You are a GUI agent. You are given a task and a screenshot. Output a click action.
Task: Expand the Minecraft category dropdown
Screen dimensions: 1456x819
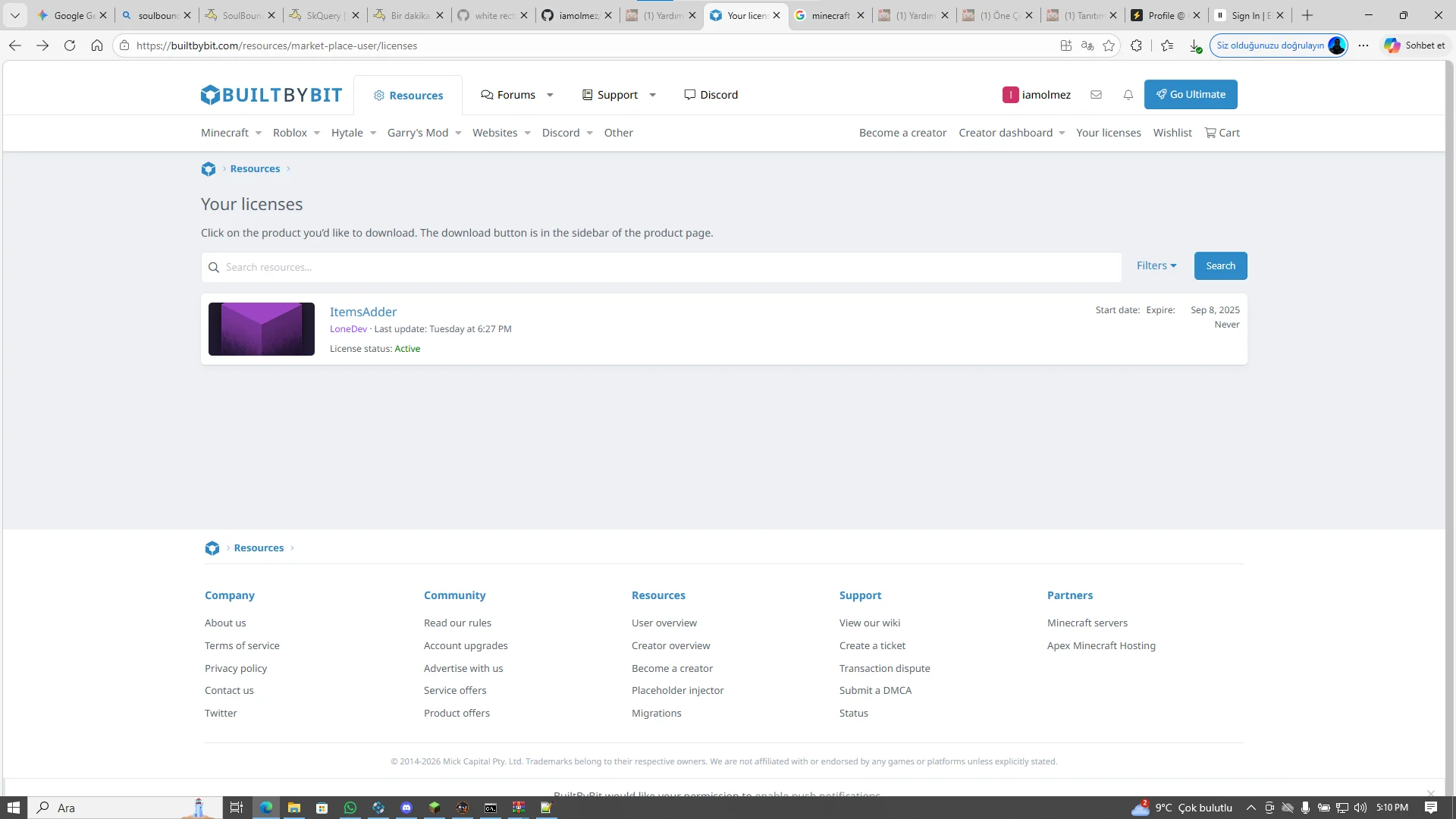click(258, 133)
